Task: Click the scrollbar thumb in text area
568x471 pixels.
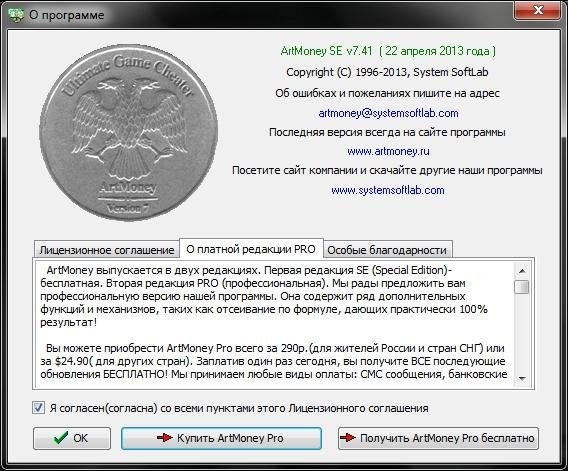Action: pyautogui.click(x=522, y=287)
